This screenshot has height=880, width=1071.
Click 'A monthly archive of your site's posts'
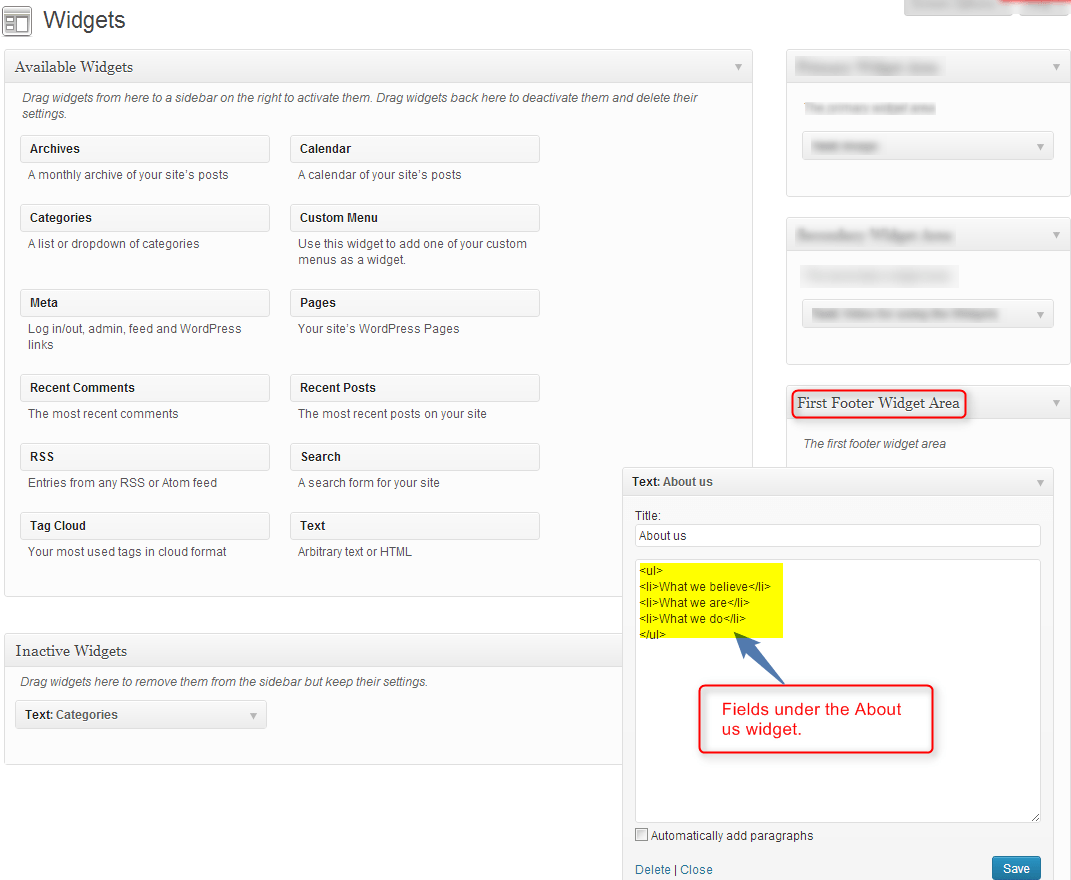point(128,175)
